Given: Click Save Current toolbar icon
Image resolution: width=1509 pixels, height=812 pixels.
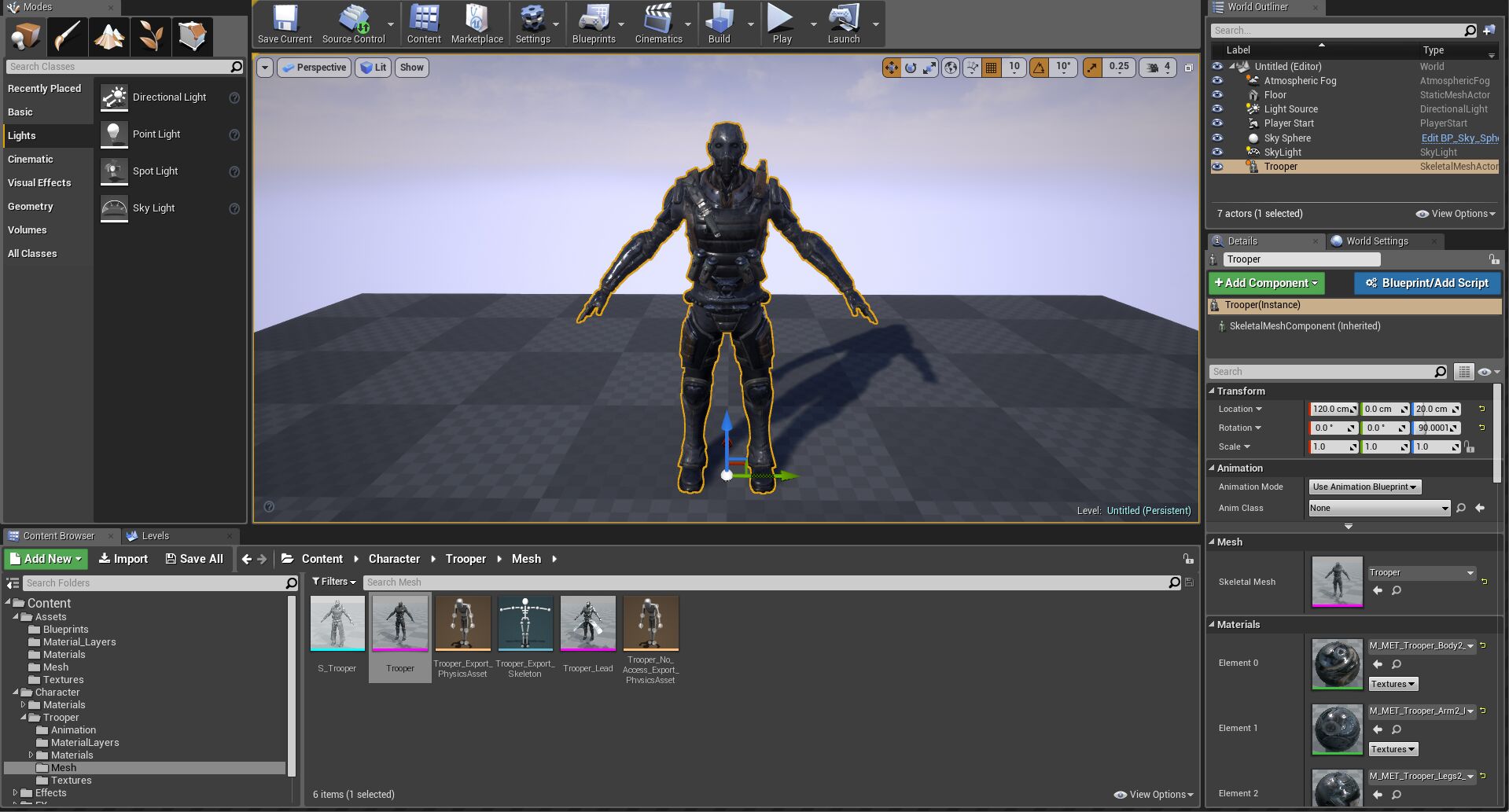Looking at the screenshot, I should 284,24.
